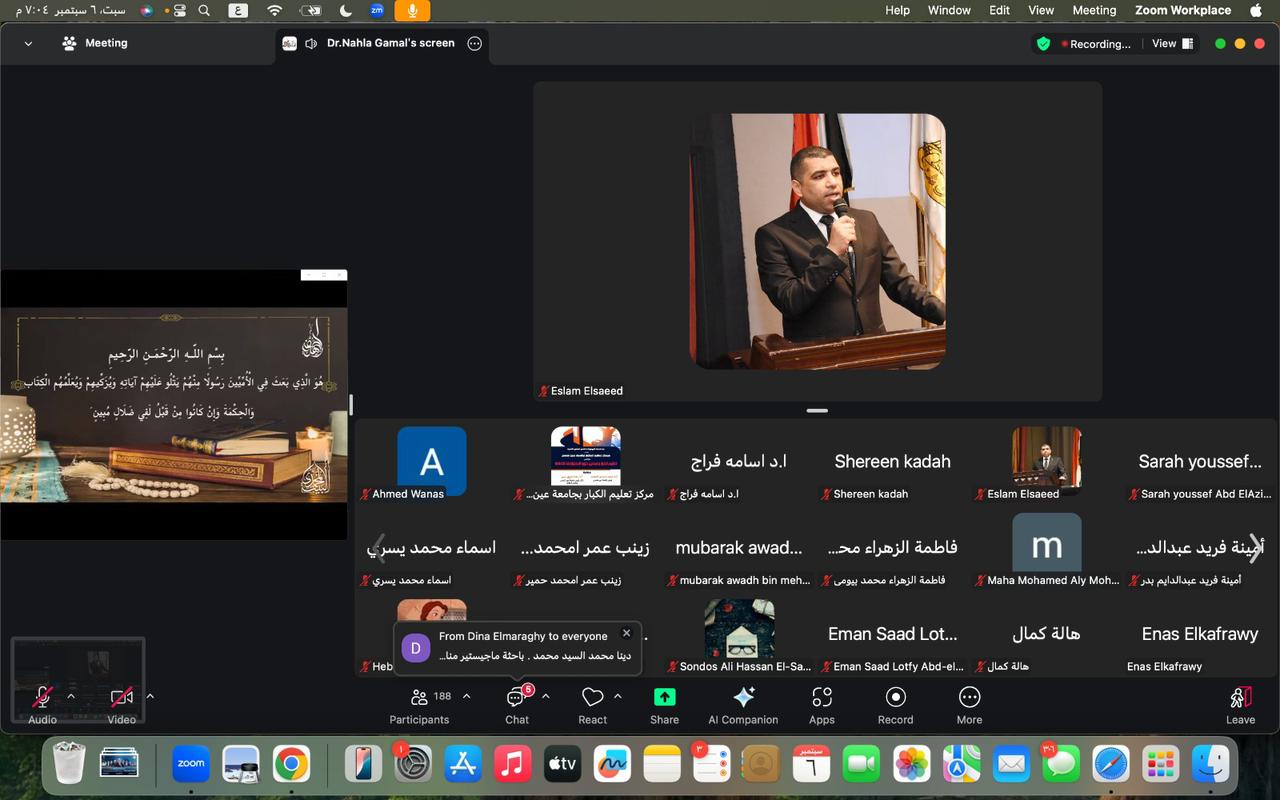This screenshot has width=1280, height=800.
Task: Click the View layout button
Action: 1170,43
